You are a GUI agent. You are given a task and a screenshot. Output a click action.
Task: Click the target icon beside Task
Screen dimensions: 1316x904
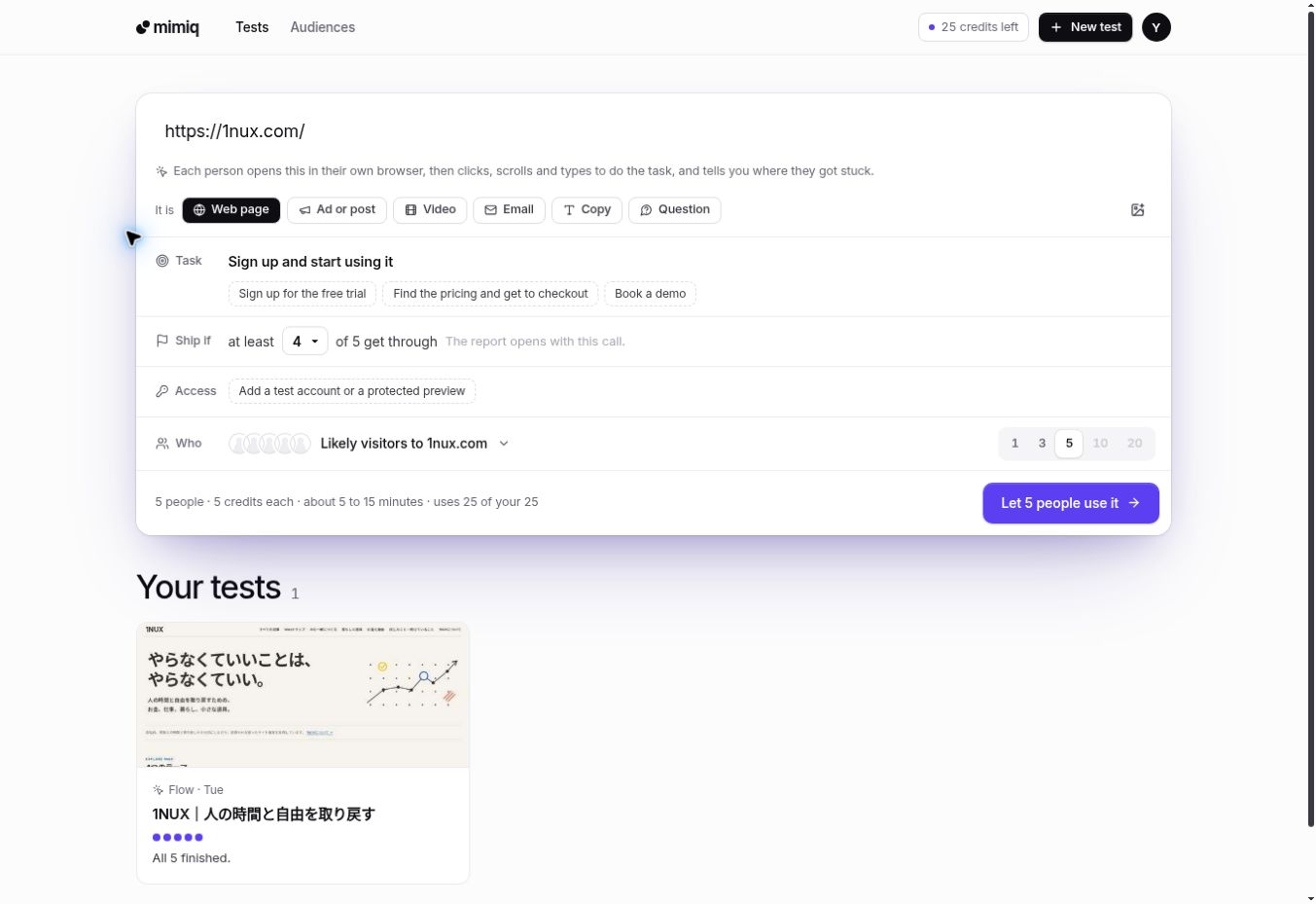click(x=162, y=261)
